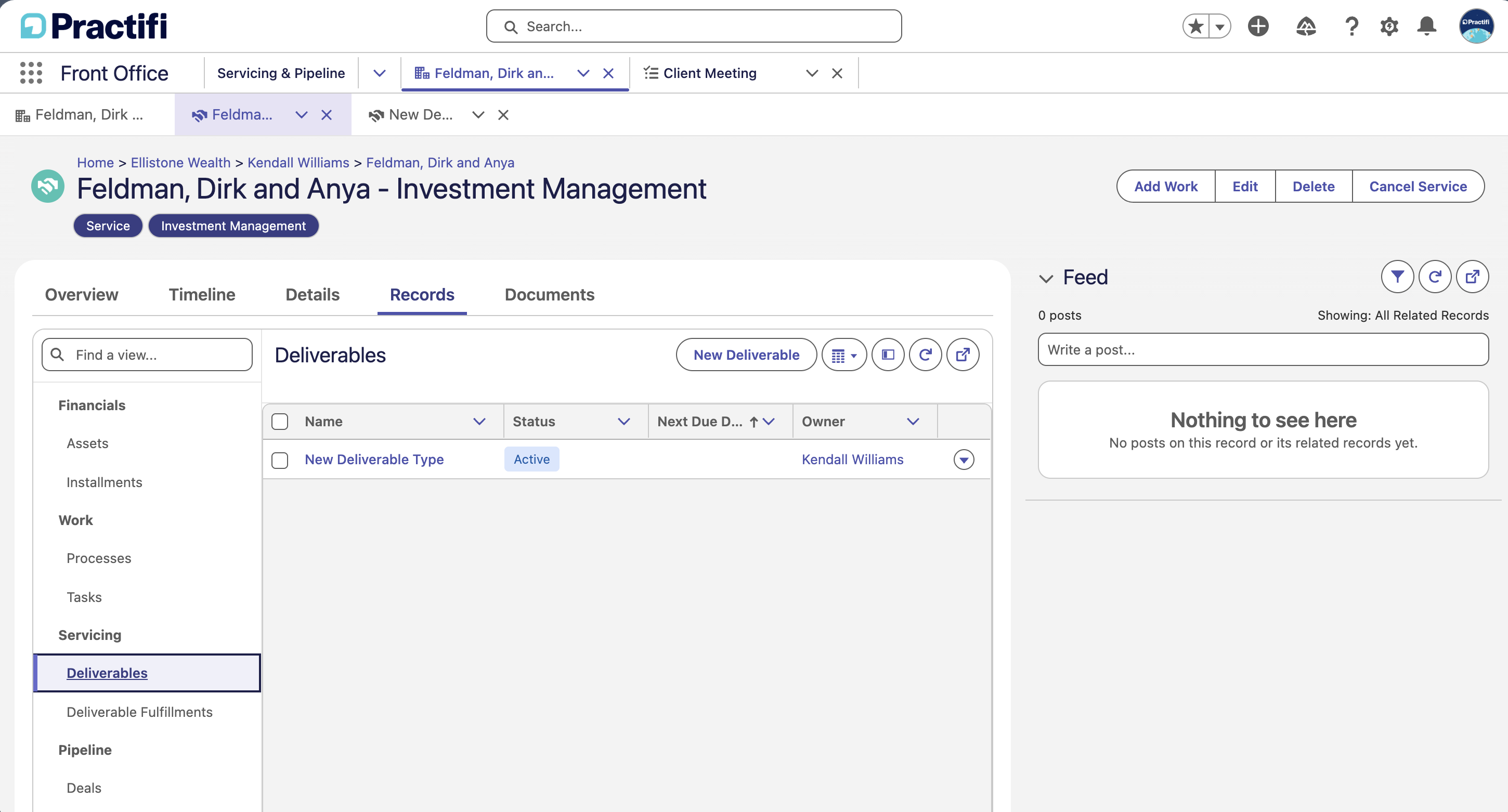1508x812 pixels.
Task: Open the Owner column menu chevron
Action: [913, 422]
